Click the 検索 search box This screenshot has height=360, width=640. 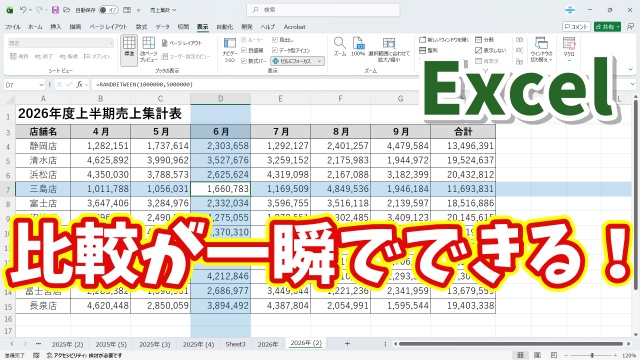pos(323,10)
